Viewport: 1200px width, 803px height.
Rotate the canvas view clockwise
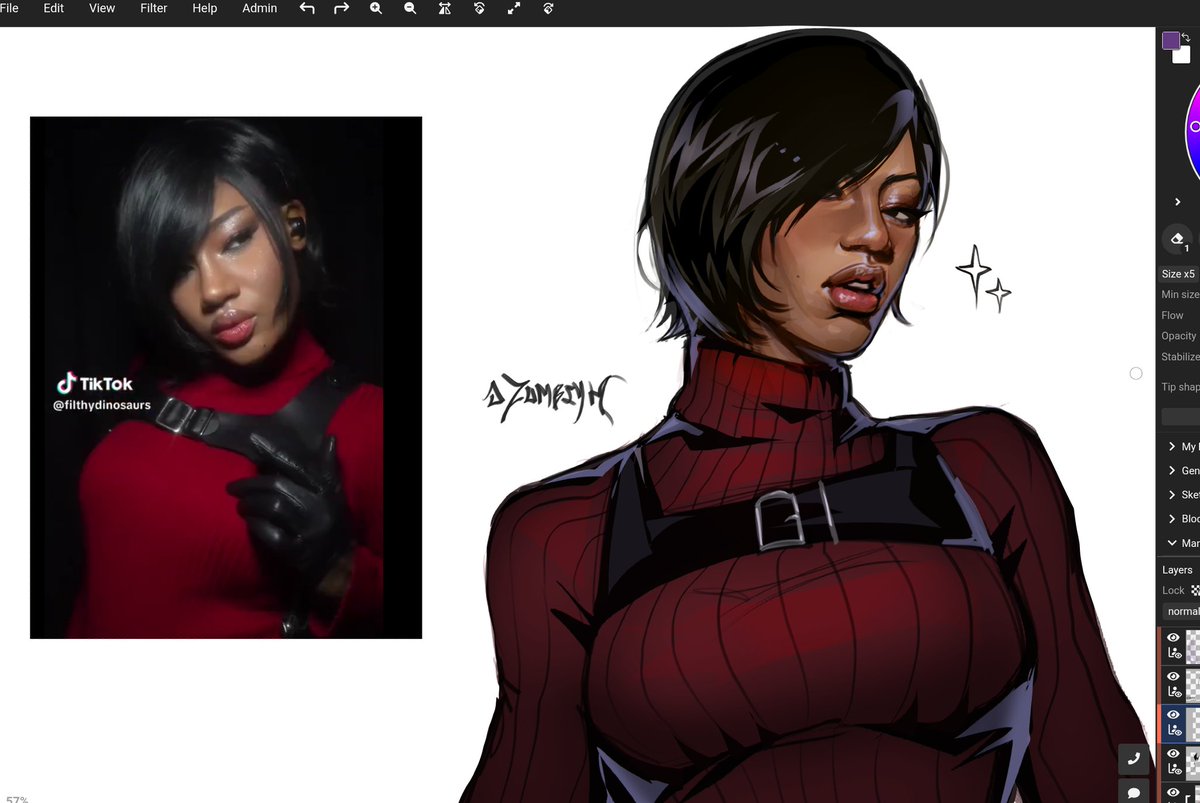(x=548, y=8)
